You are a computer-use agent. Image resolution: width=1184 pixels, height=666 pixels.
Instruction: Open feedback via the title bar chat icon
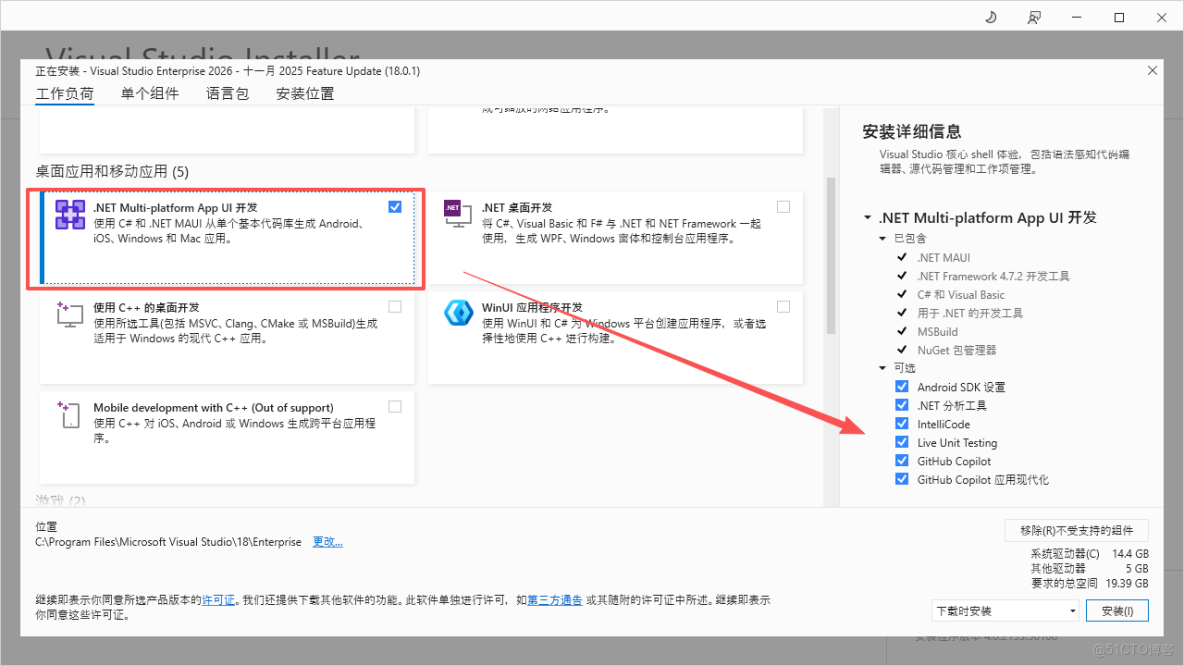[1034, 16]
